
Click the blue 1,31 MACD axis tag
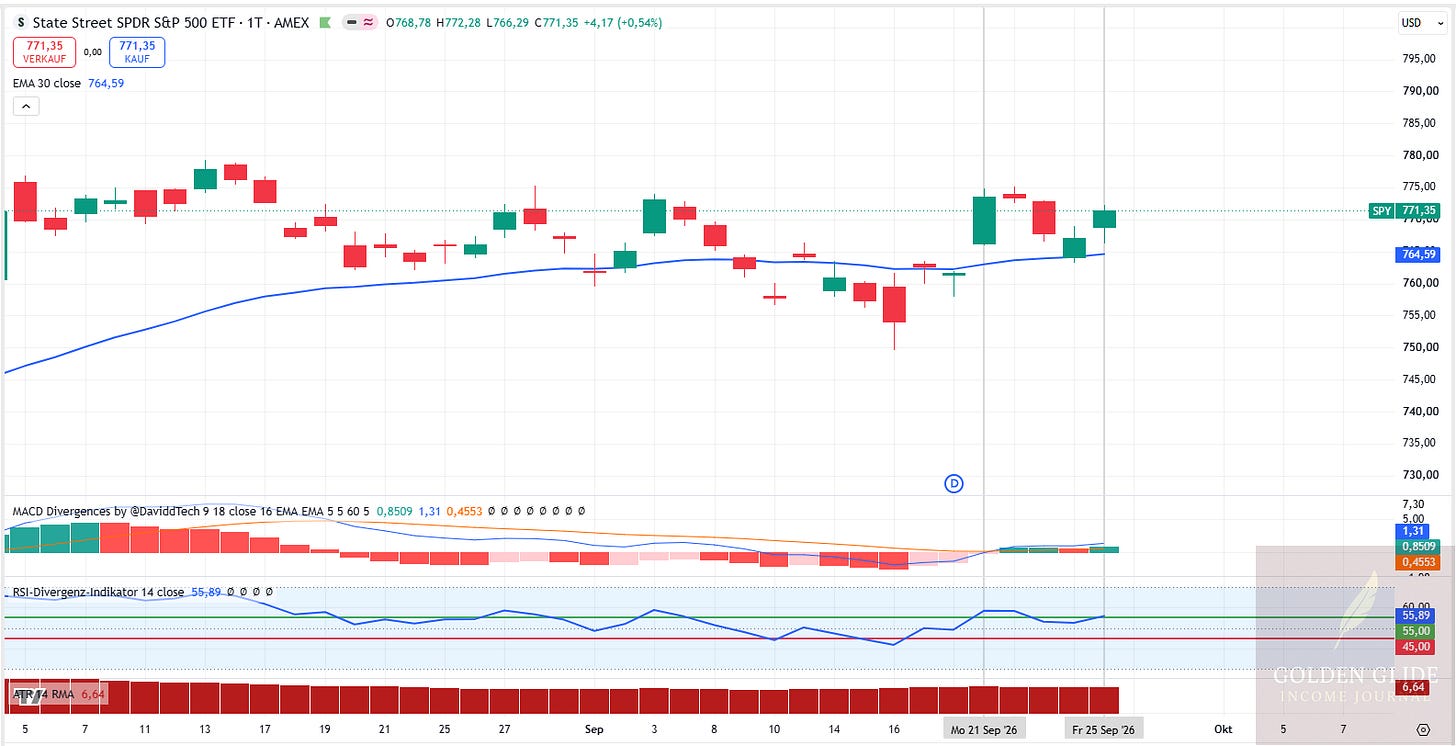(x=1413, y=531)
